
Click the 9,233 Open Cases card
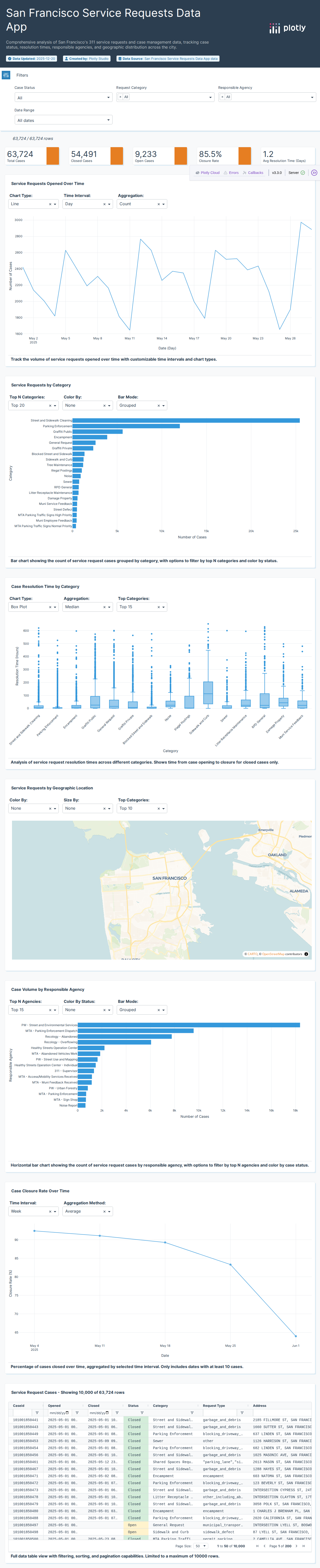click(160, 156)
